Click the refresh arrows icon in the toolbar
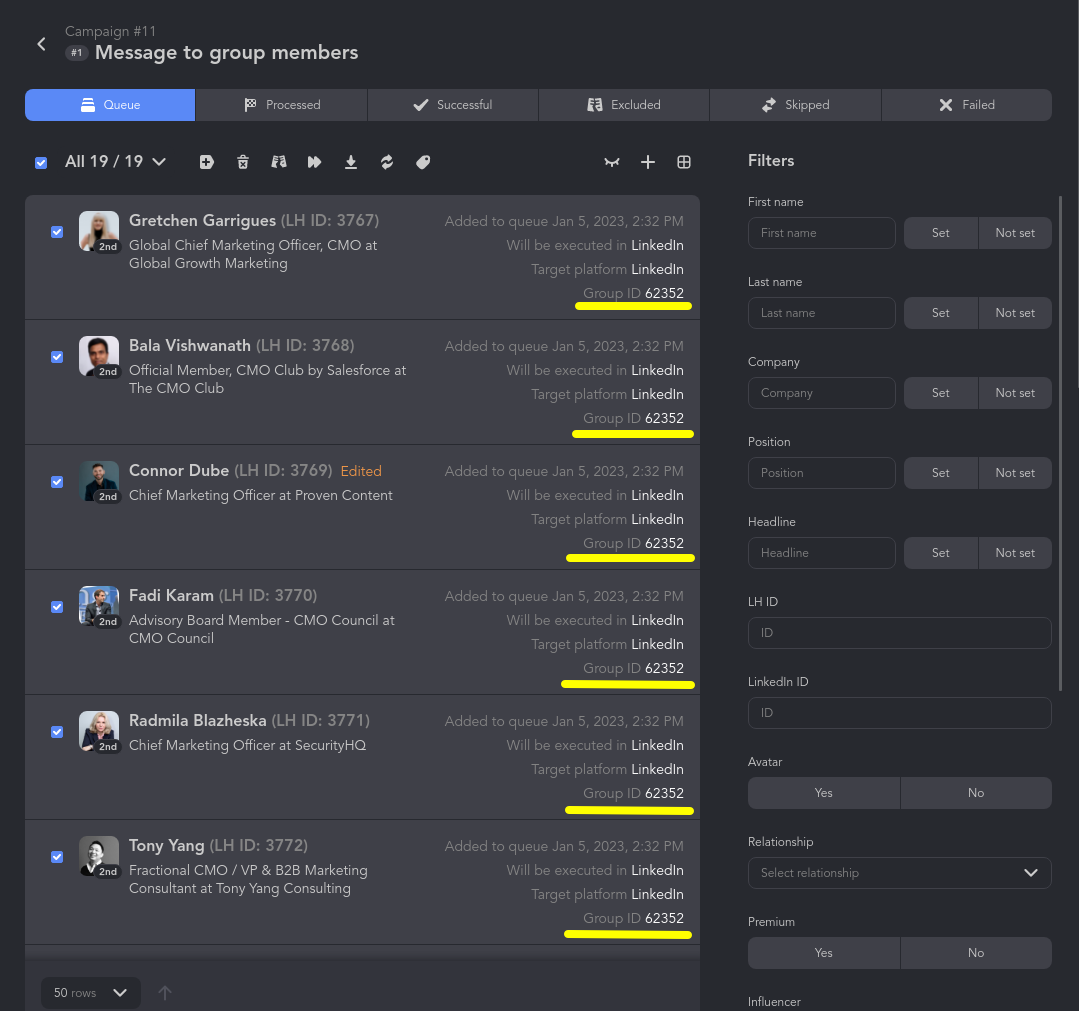 (x=387, y=162)
